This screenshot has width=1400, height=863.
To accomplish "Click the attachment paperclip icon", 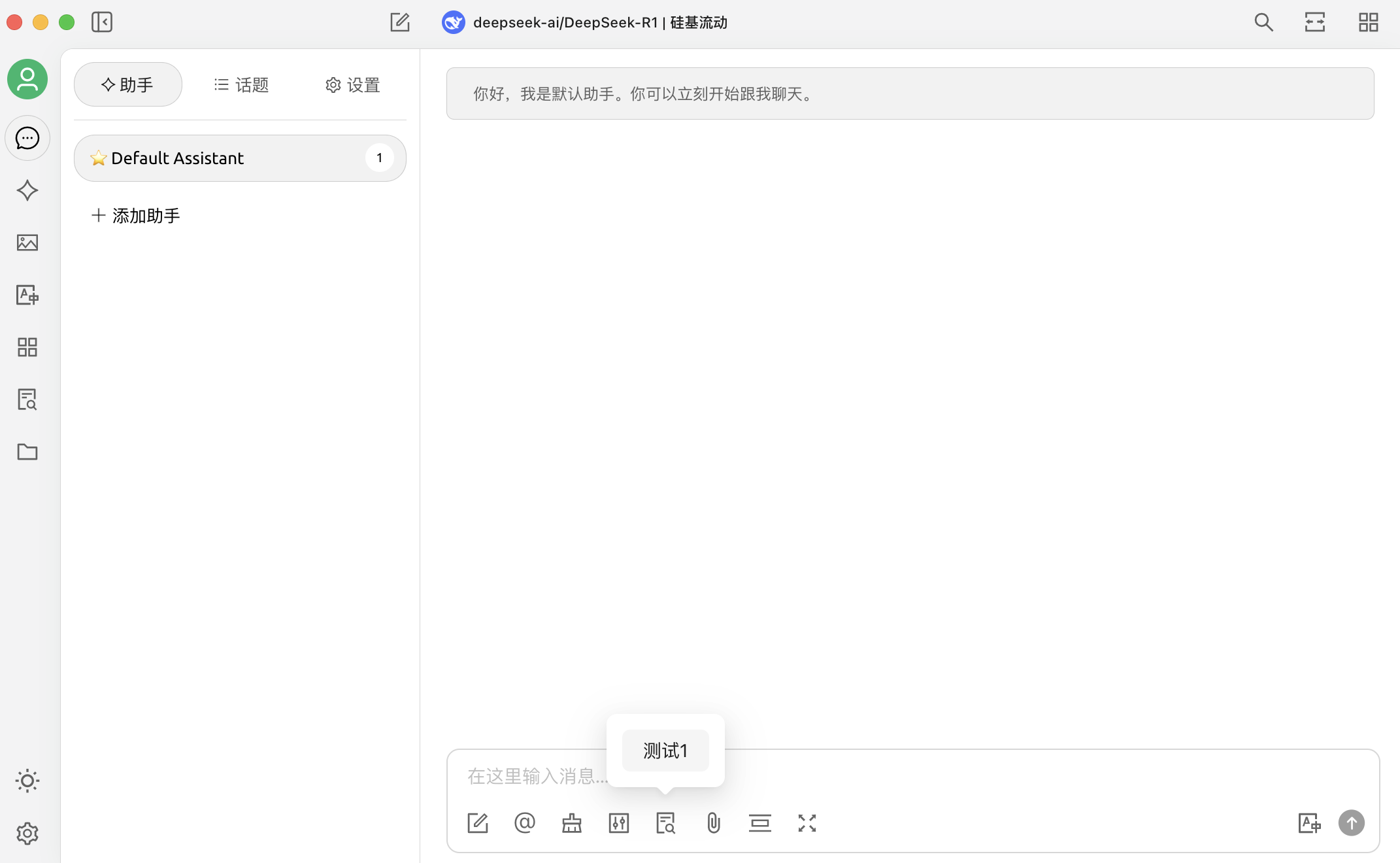I will pos(713,823).
